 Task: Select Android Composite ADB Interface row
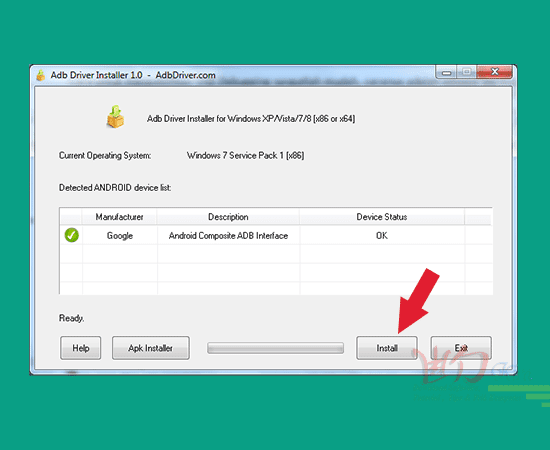click(x=275, y=235)
